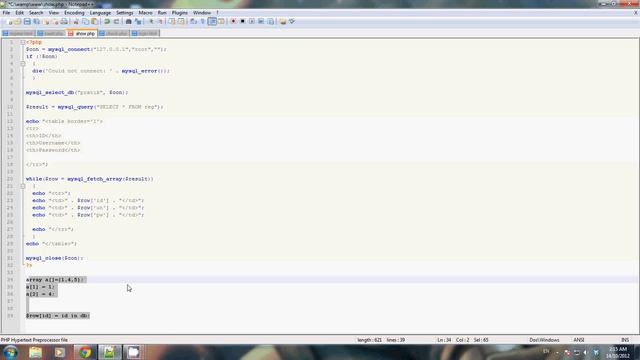Screen dimensions: 640x360
Task: Create a new file from toolbar
Action: coord(9,21)
